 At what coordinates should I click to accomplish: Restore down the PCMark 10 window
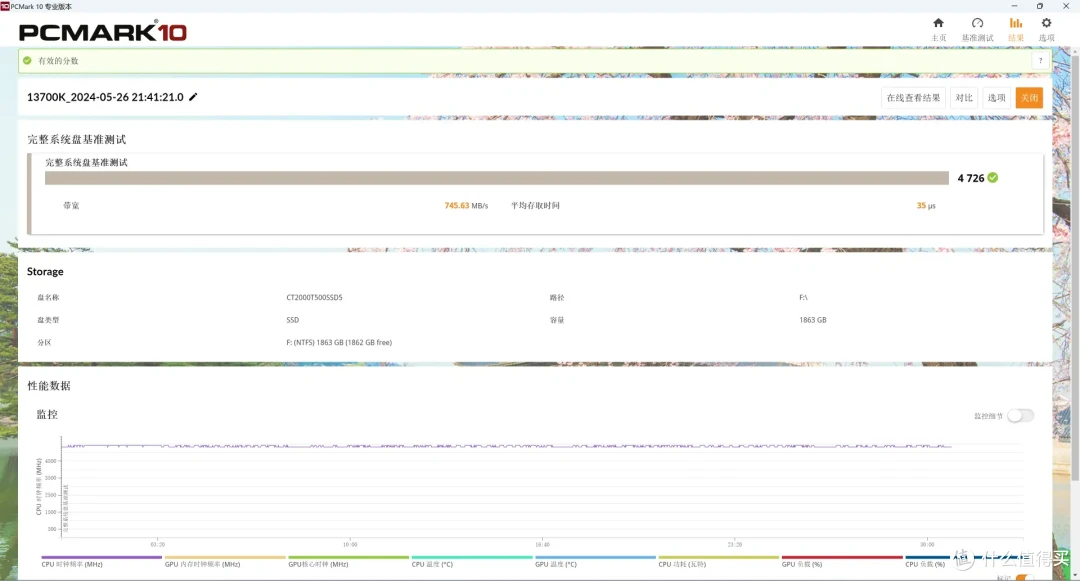click(1039, 6)
